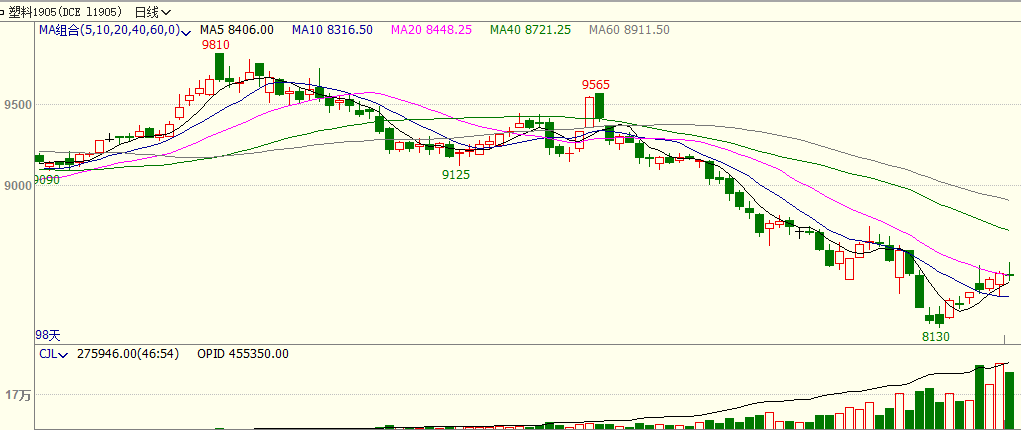Click the 98天 day count label
Image resolution: width=1021 pixels, height=430 pixels.
click(x=47, y=335)
